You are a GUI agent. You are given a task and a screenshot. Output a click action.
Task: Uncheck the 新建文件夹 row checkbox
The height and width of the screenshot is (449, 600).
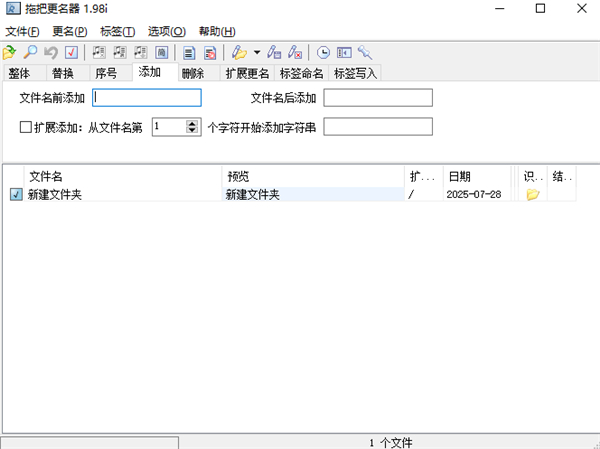pyautogui.click(x=16, y=194)
